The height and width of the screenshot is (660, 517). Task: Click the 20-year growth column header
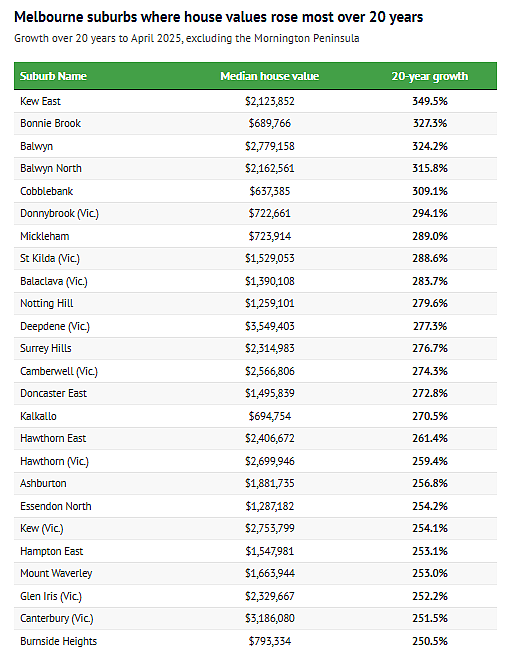point(429,76)
